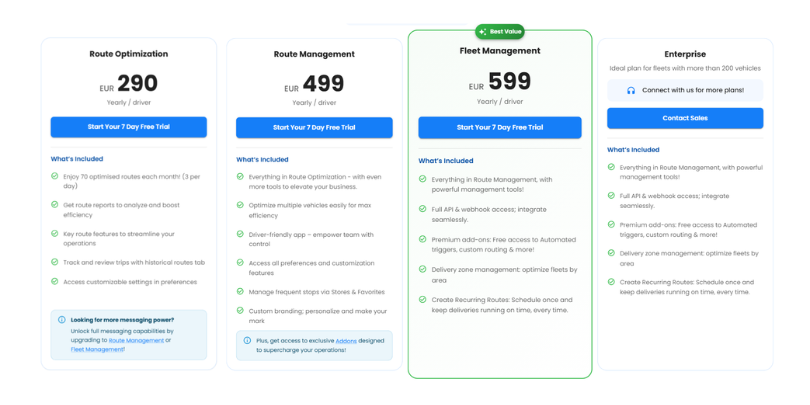Click the sparkle icon on Best Value badge
810x405 pixels.
(483, 32)
